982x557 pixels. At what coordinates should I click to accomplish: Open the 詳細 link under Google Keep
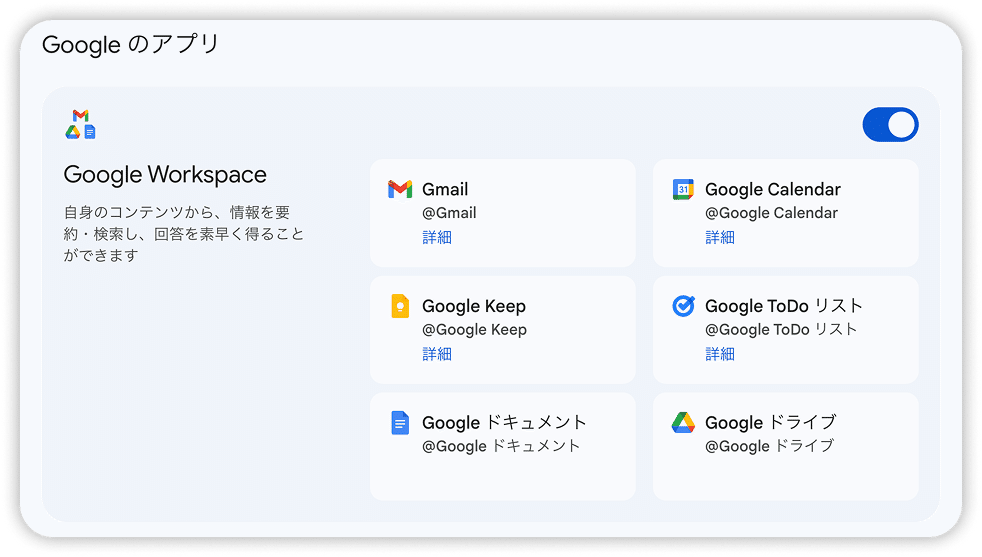coord(437,354)
